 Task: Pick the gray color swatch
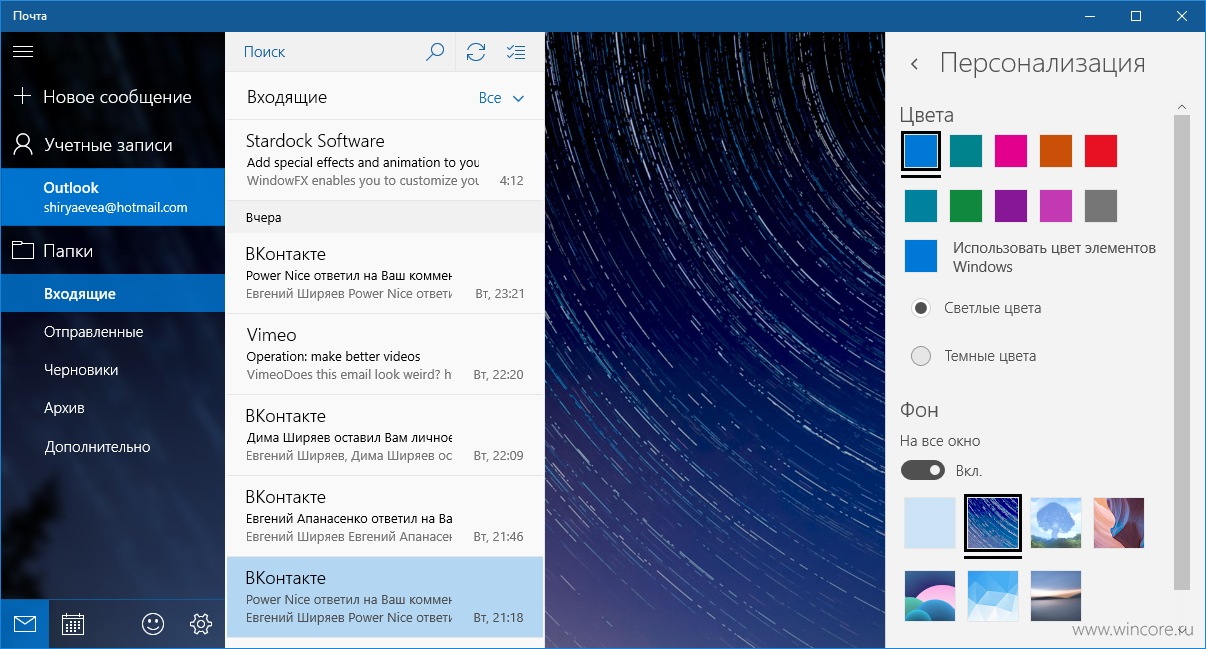coord(1101,206)
